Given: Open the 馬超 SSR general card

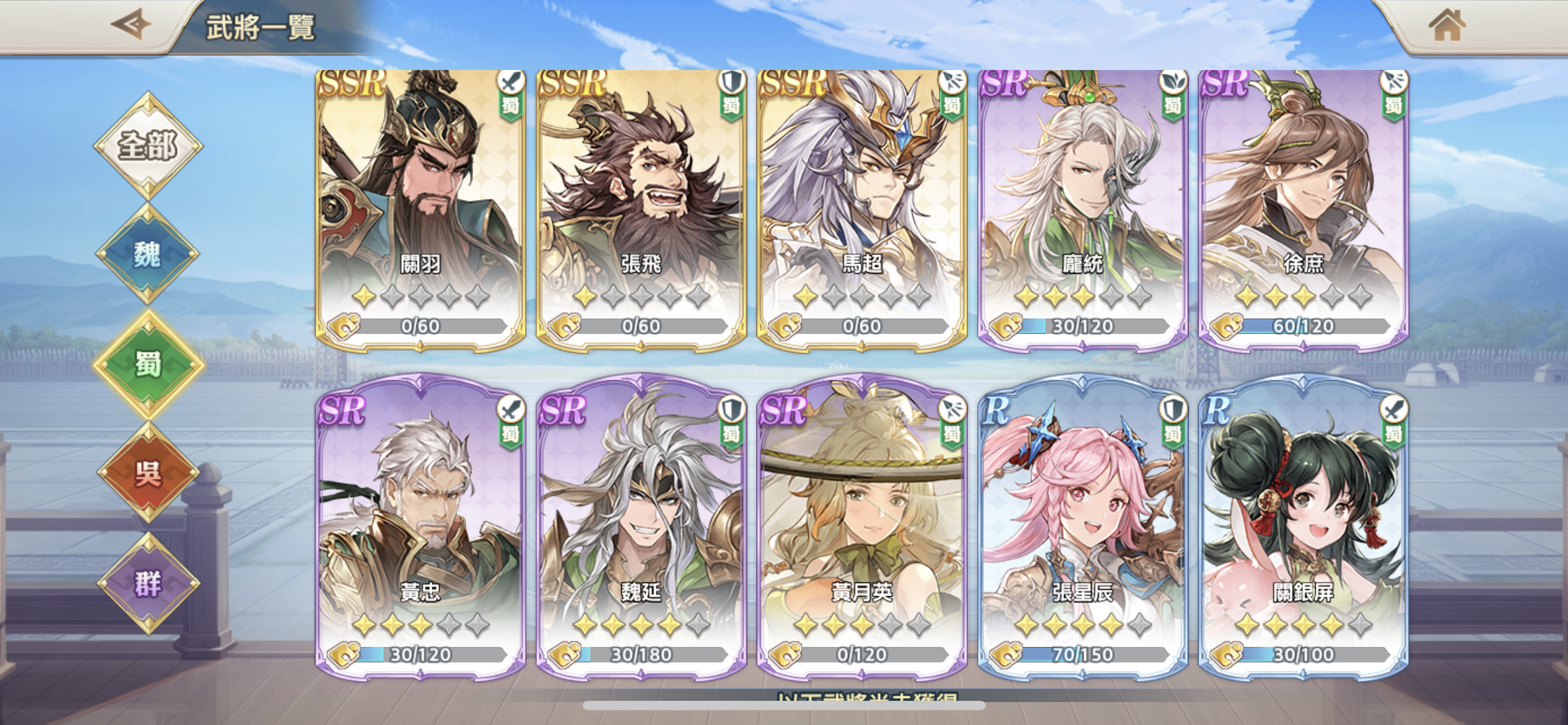Looking at the screenshot, I should [861, 211].
